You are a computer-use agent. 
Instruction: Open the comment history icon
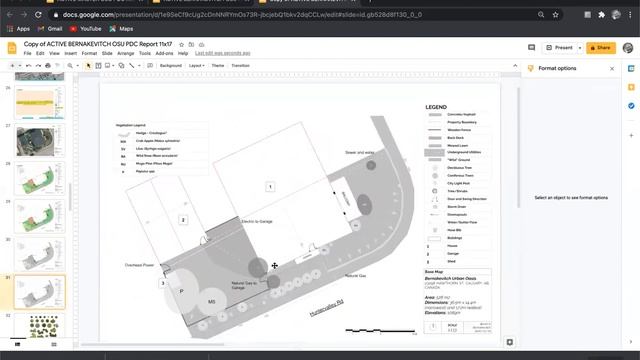click(x=531, y=48)
